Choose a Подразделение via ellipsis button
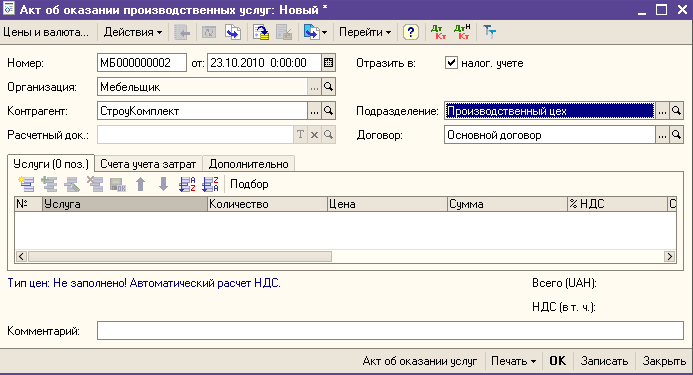693x375 pixels. (662, 111)
